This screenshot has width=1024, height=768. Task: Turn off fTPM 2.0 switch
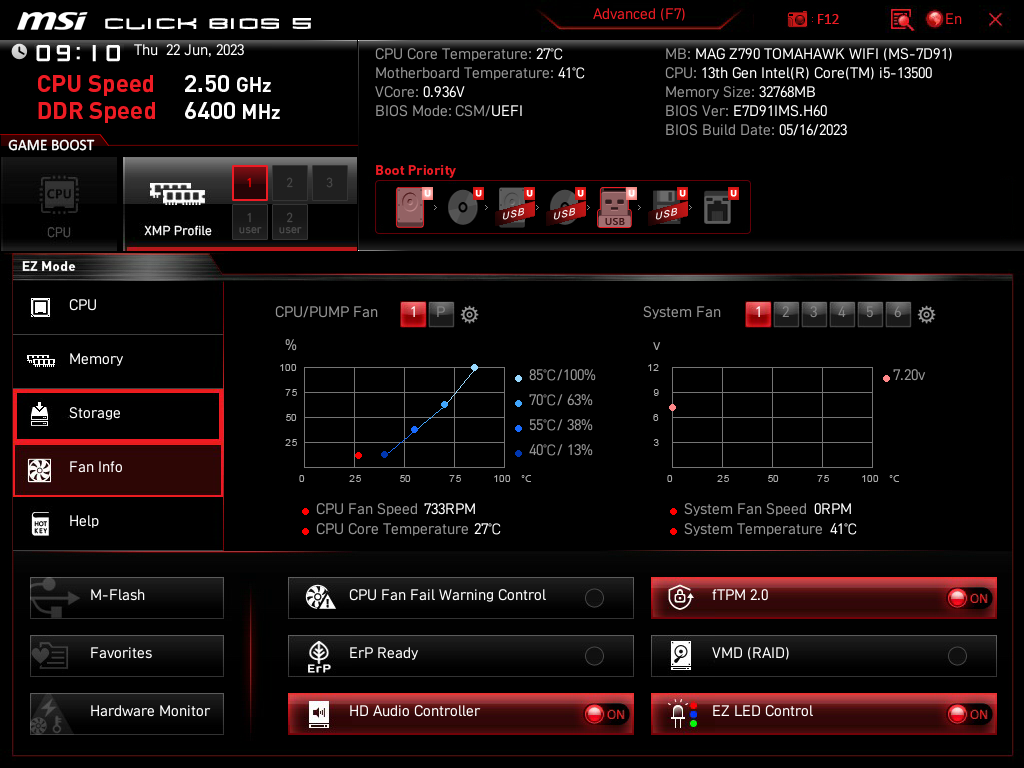(x=969, y=598)
